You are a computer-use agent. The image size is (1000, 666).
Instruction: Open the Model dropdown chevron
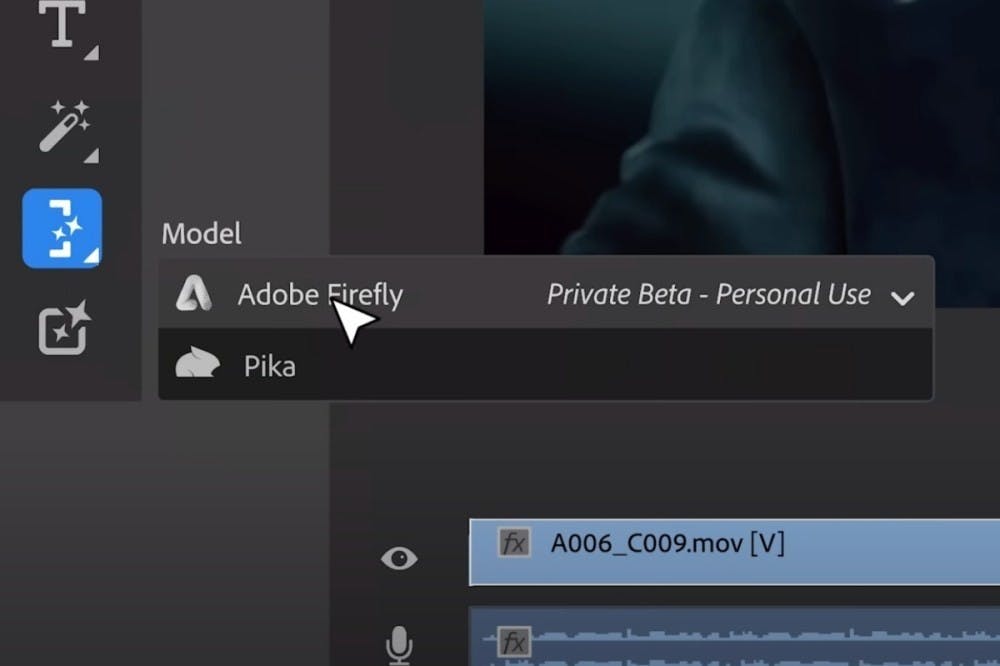point(902,297)
